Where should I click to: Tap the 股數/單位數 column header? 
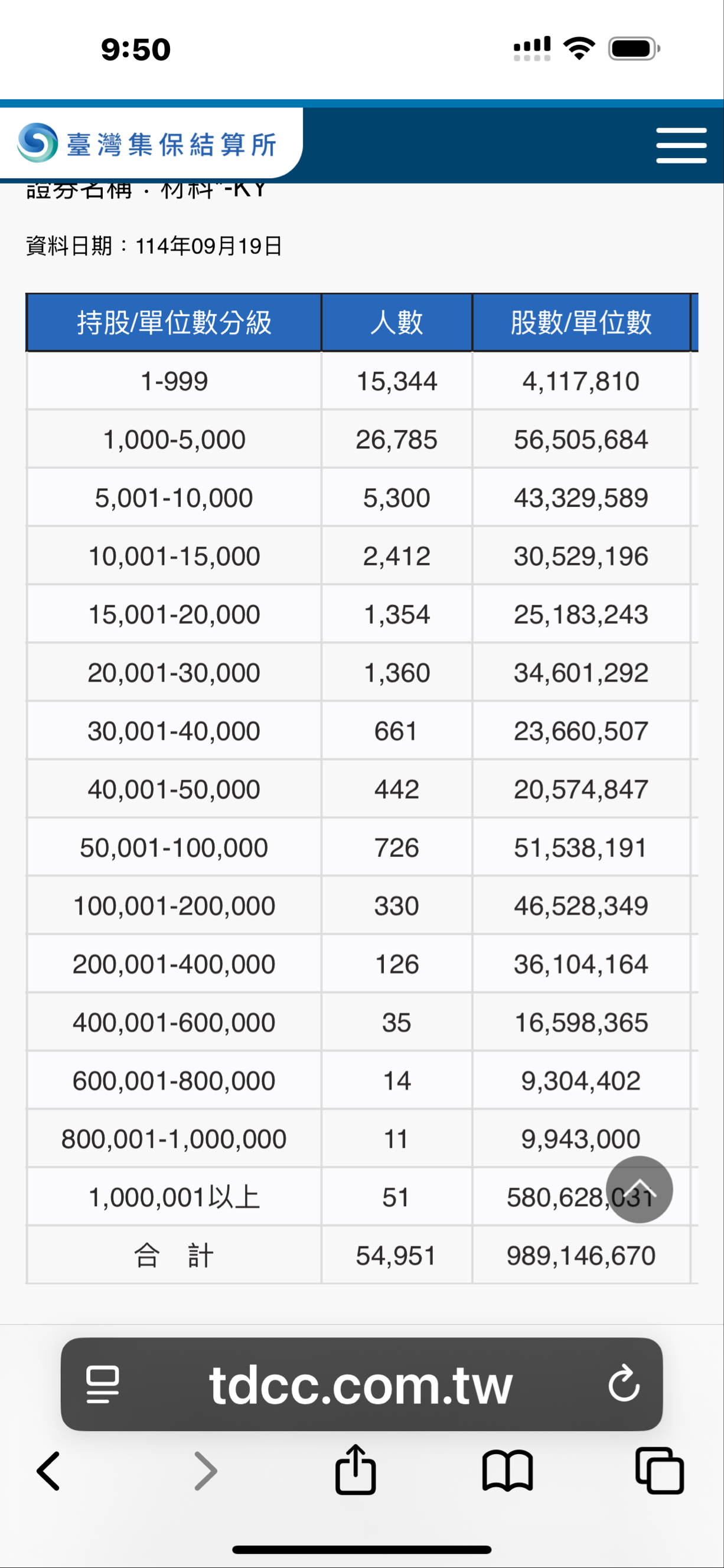(581, 323)
